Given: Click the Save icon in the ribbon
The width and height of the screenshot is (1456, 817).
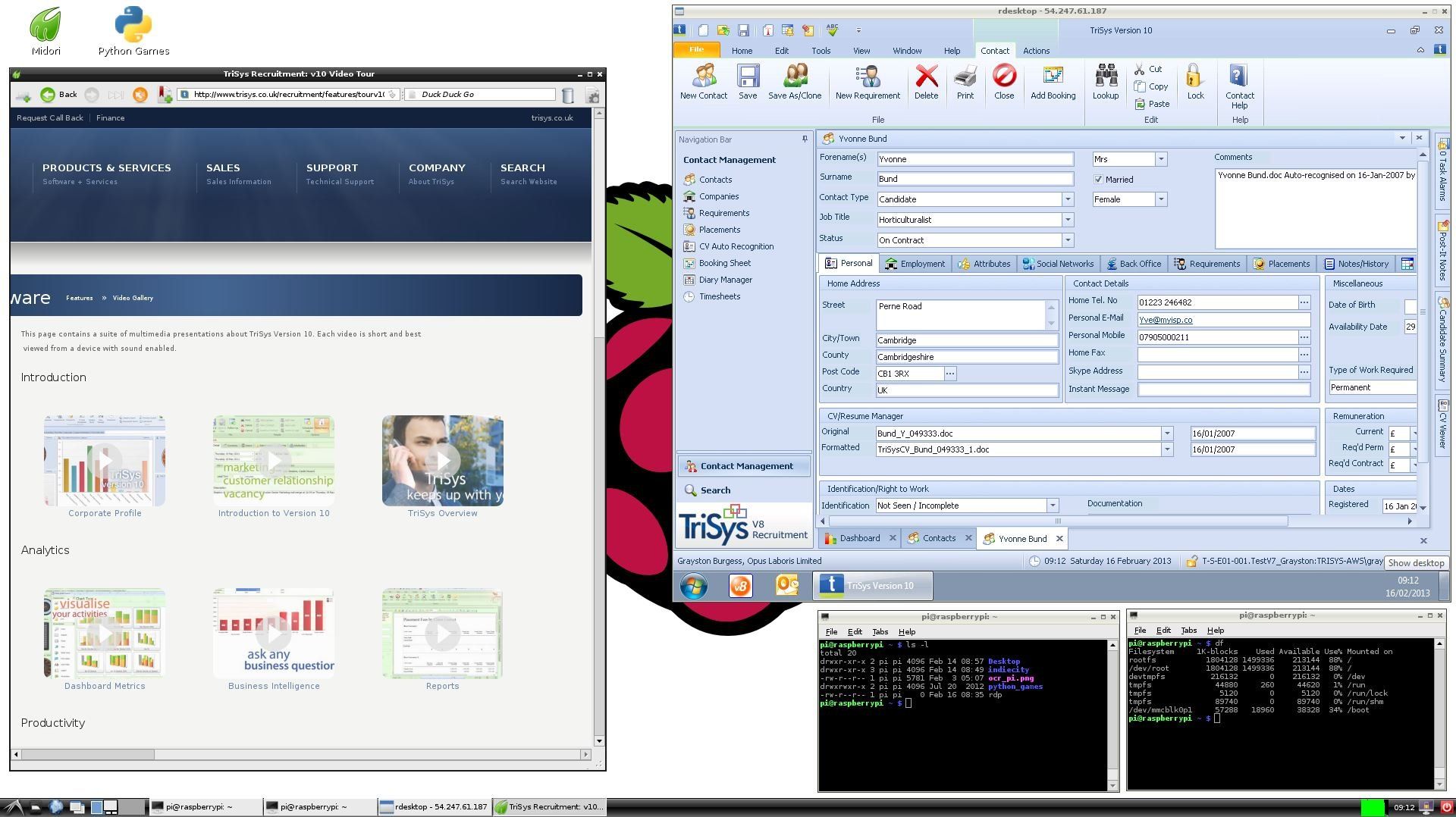Looking at the screenshot, I should click(748, 82).
